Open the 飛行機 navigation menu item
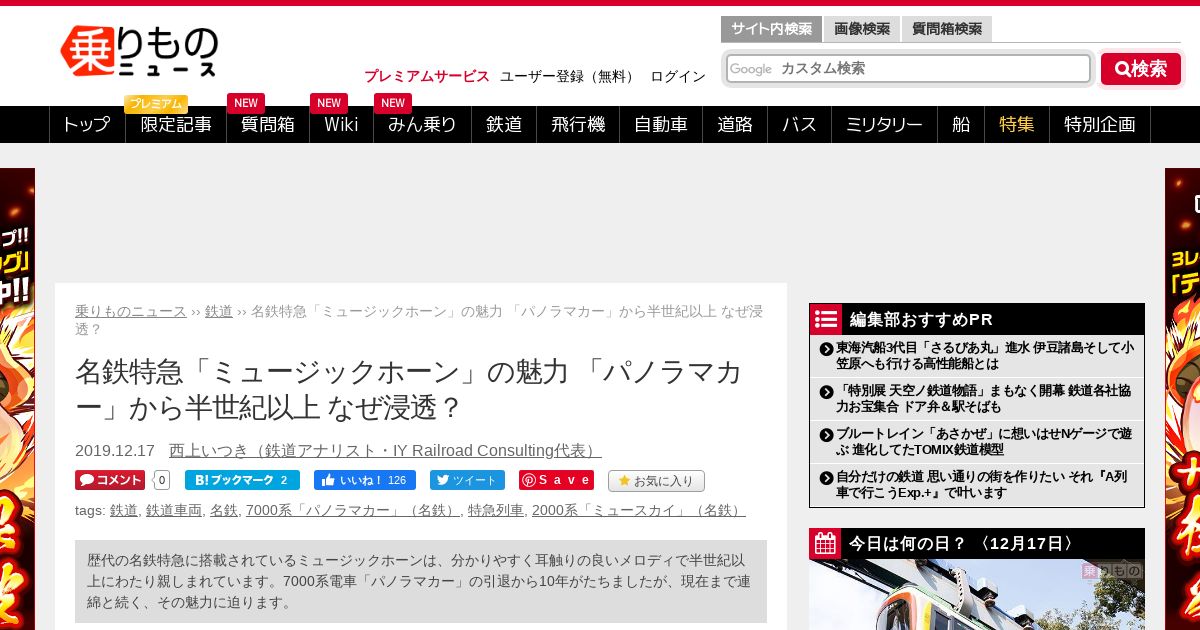 (x=578, y=125)
